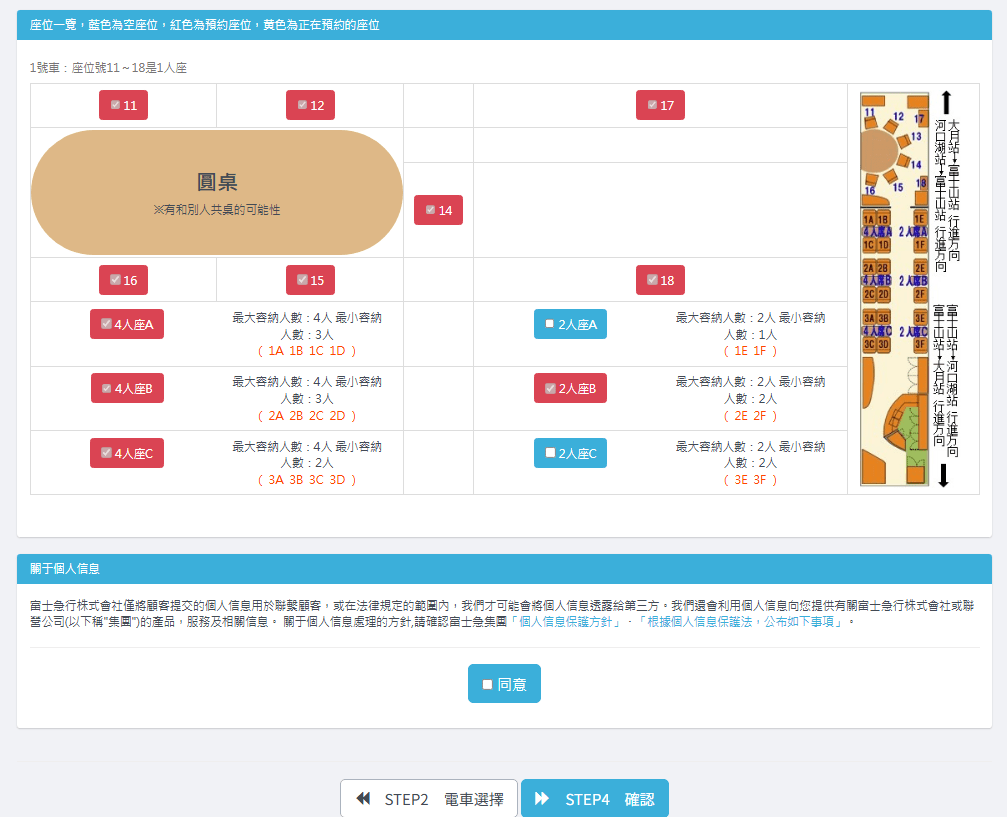Proceed to STEP4 確認

pos(595,799)
